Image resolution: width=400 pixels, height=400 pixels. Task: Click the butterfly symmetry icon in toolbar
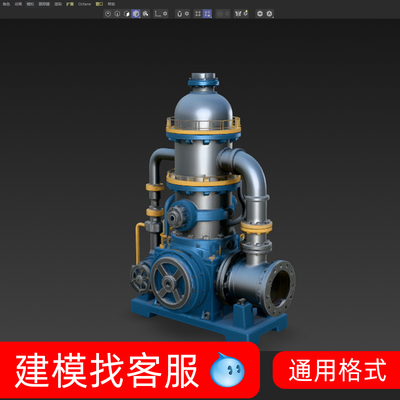tap(238, 14)
